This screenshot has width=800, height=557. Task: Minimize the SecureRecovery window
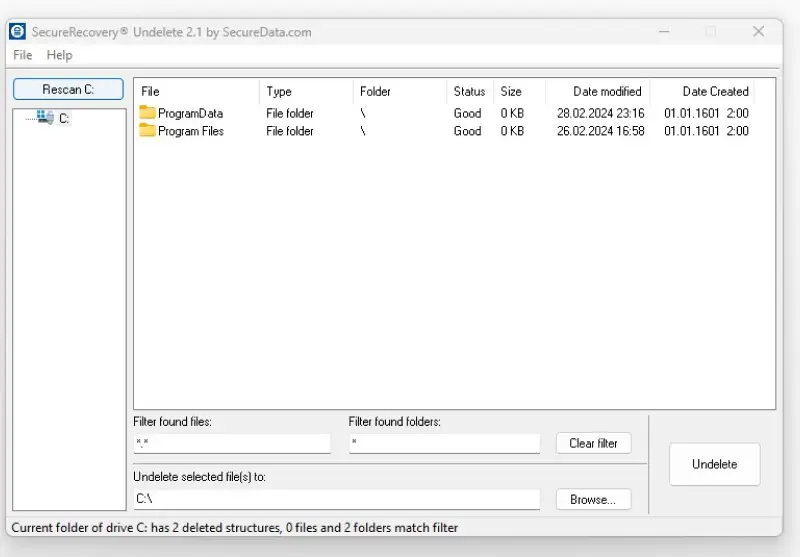pos(664,32)
